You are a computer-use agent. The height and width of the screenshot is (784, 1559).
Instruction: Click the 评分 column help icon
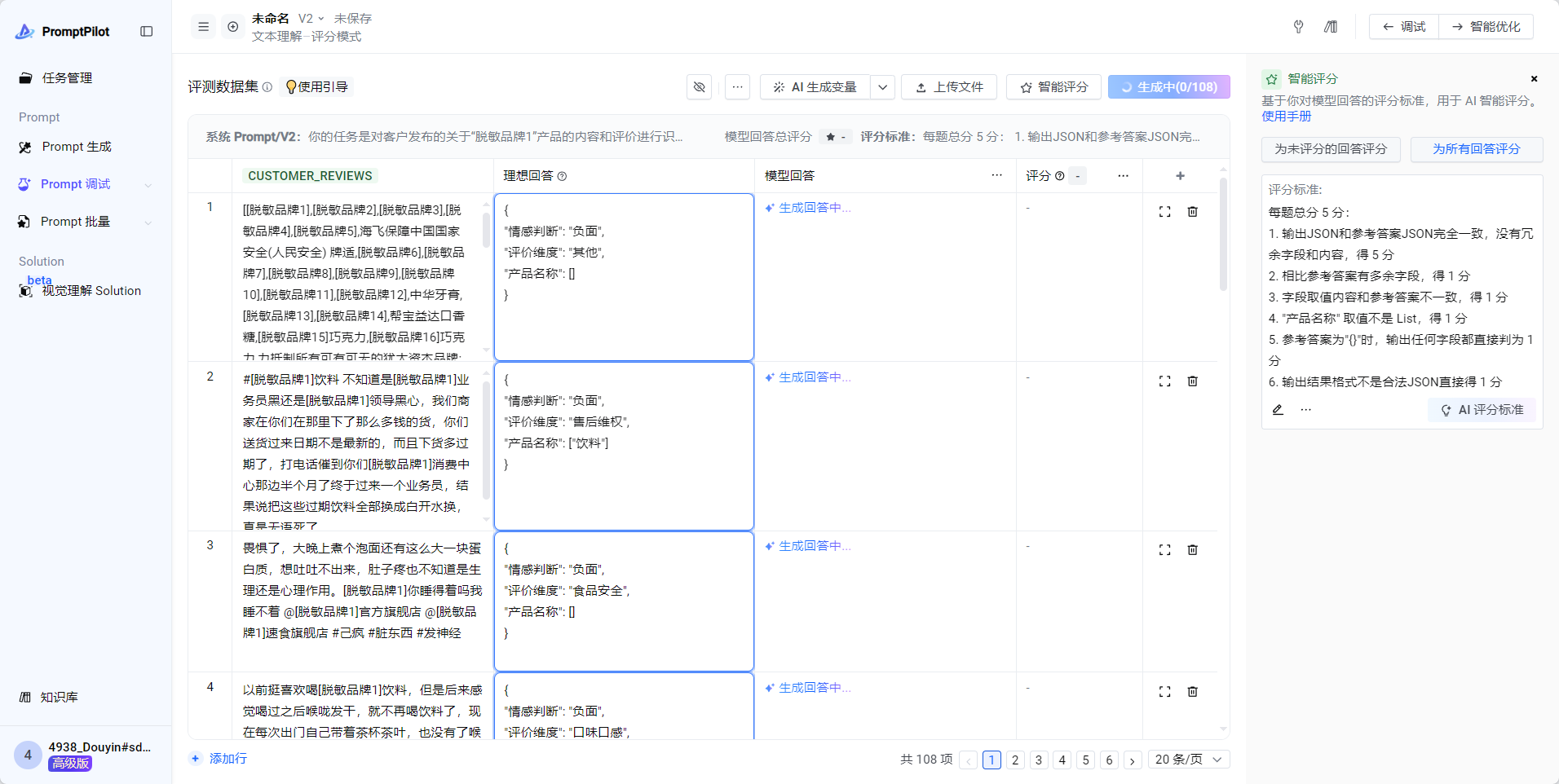coord(1059,176)
